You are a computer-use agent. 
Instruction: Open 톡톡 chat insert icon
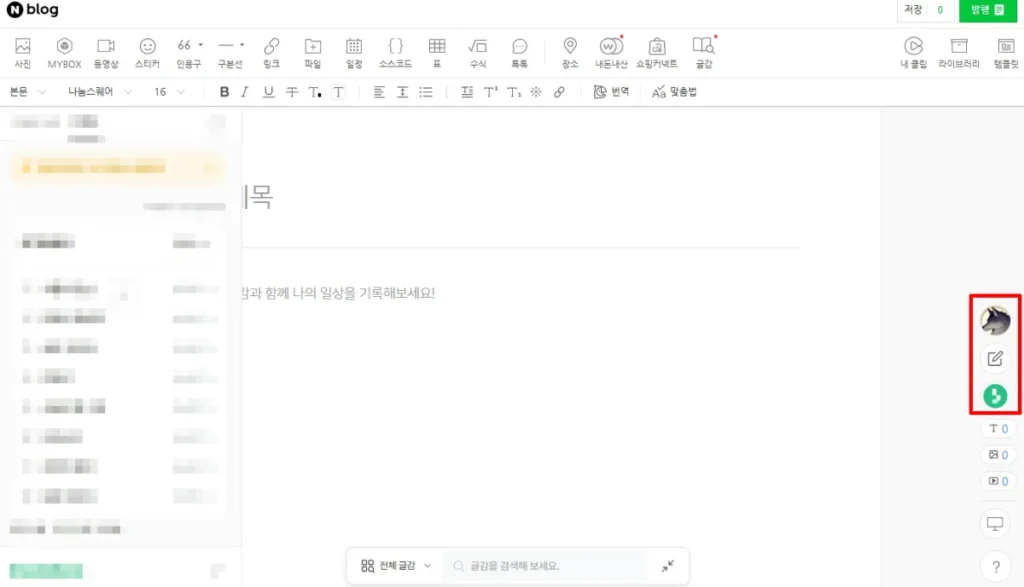[x=519, y=52]
